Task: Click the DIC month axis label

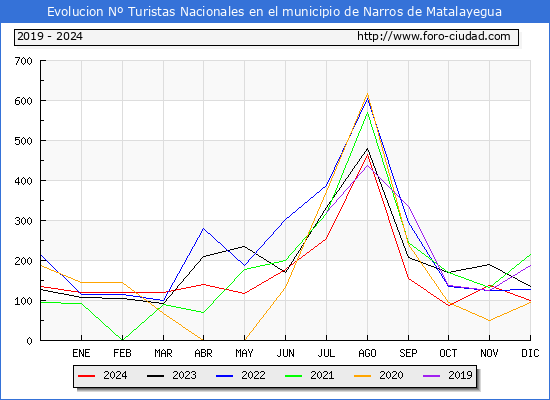Action: (530, 353)
